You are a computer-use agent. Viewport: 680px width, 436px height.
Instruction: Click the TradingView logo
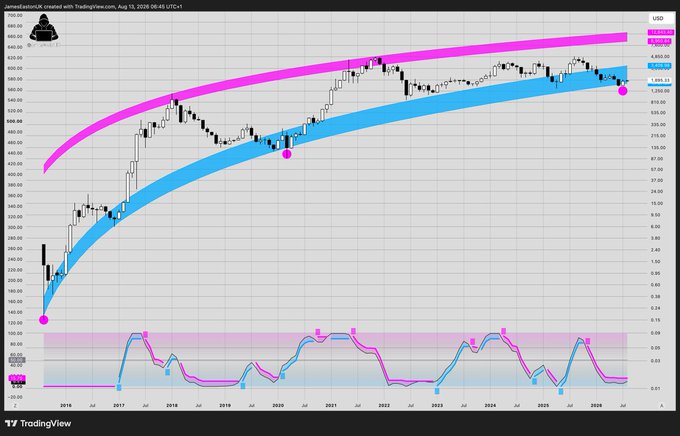click(38, 423)
